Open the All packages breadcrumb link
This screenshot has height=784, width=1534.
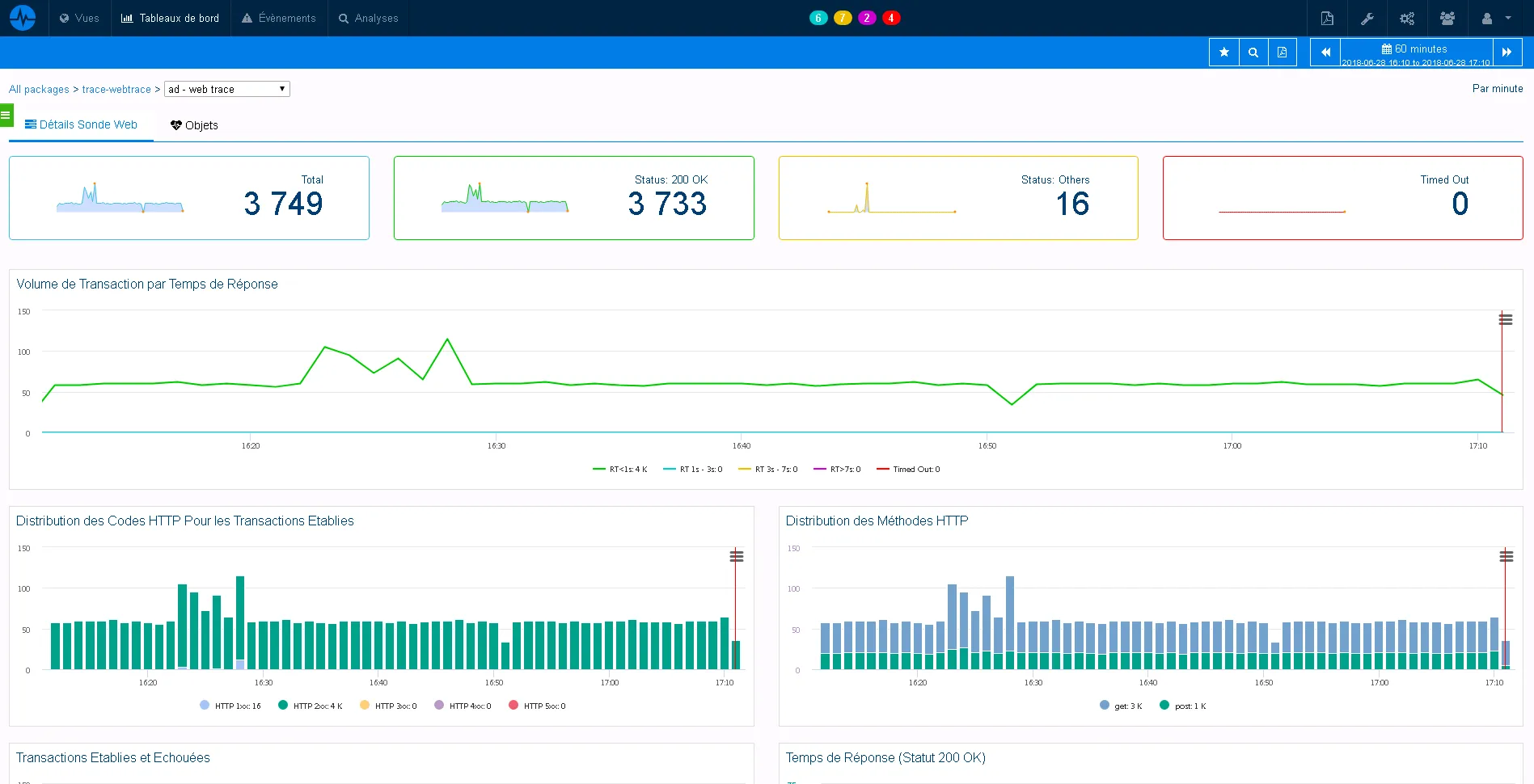39,89
